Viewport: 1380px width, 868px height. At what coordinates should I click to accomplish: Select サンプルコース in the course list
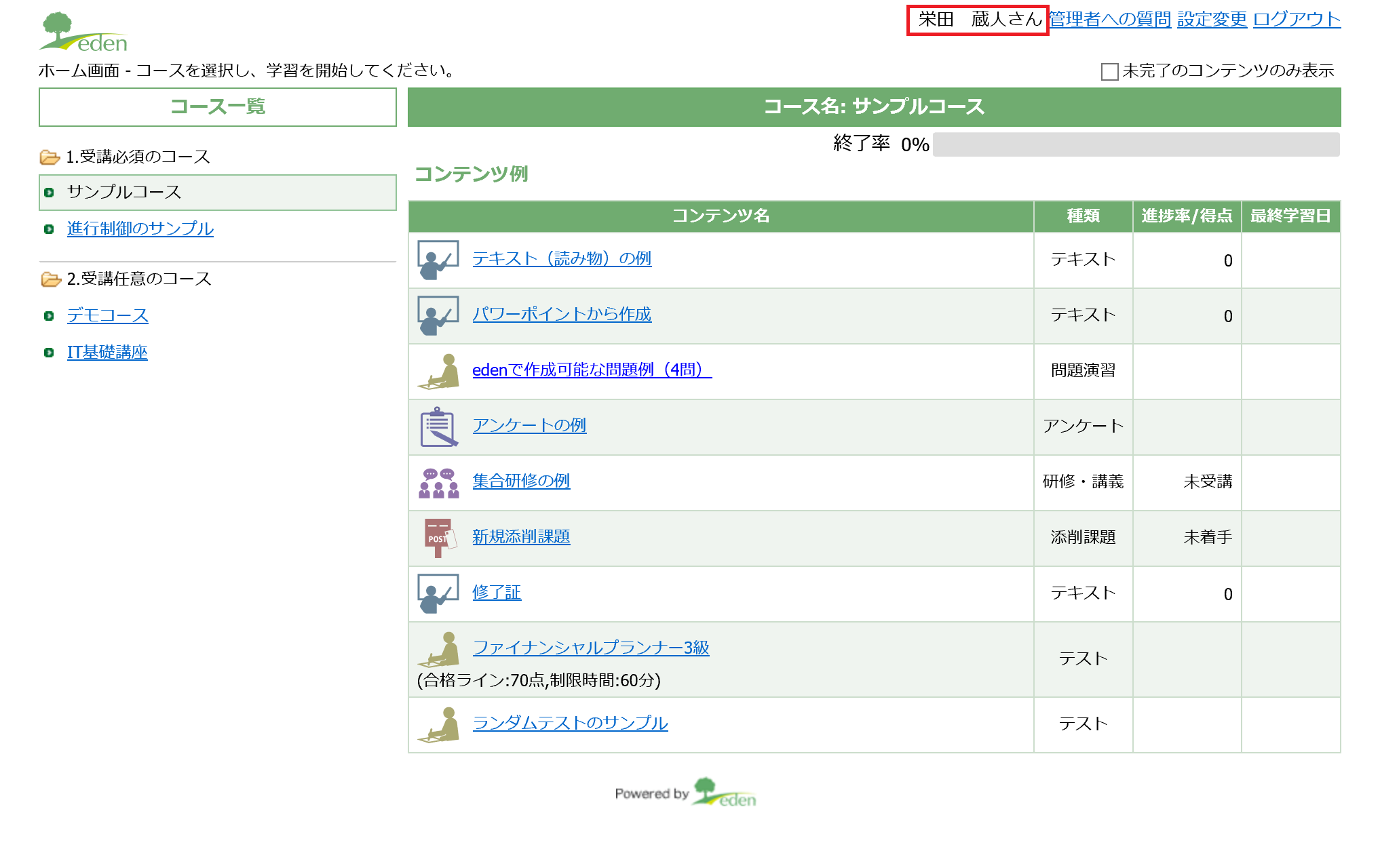[x=124, y=192]
